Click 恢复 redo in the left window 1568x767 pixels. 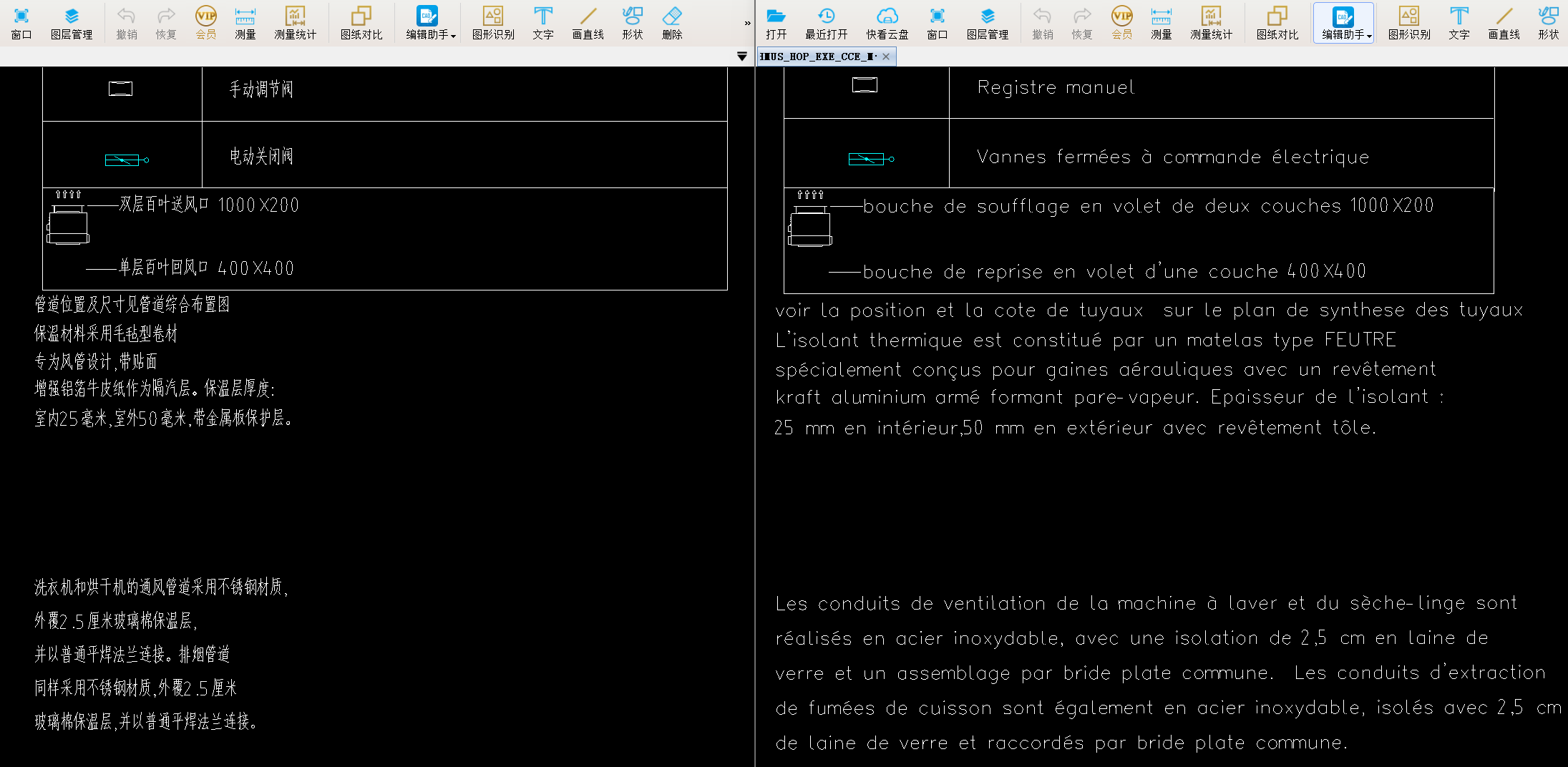(166, 23)
